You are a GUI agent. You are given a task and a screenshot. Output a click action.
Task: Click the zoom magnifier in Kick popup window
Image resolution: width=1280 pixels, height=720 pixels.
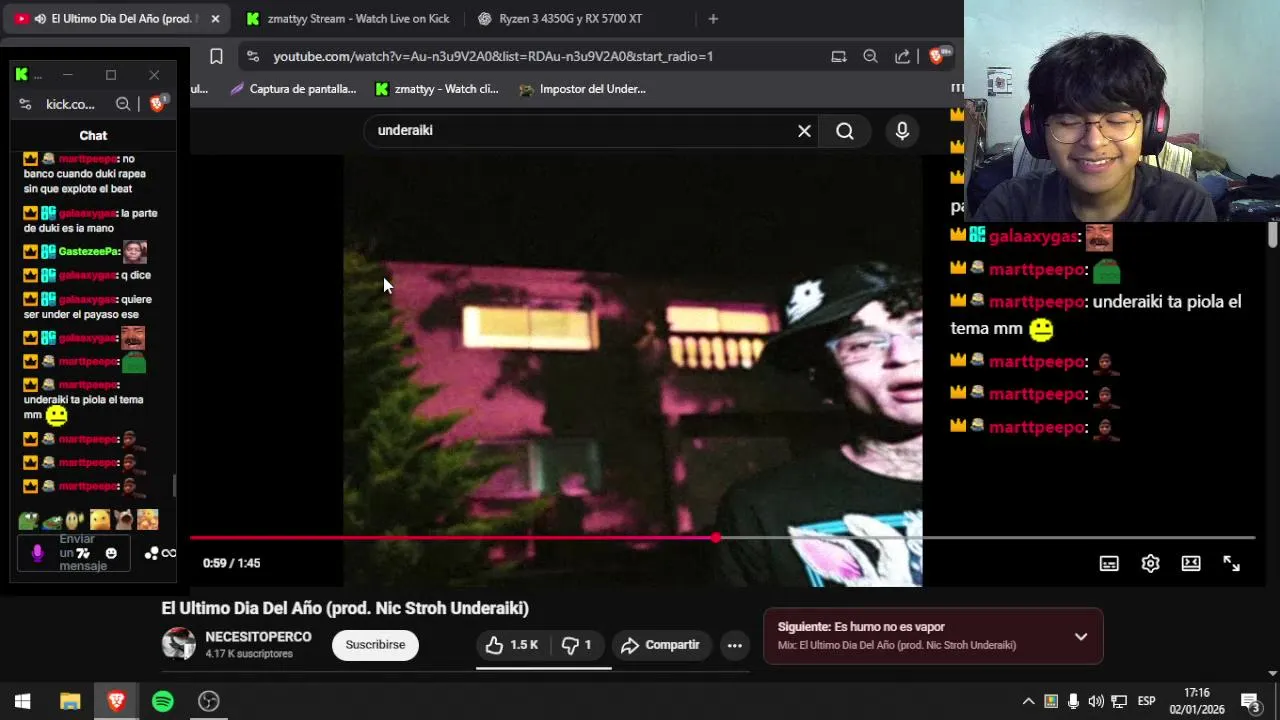[122, 104]
